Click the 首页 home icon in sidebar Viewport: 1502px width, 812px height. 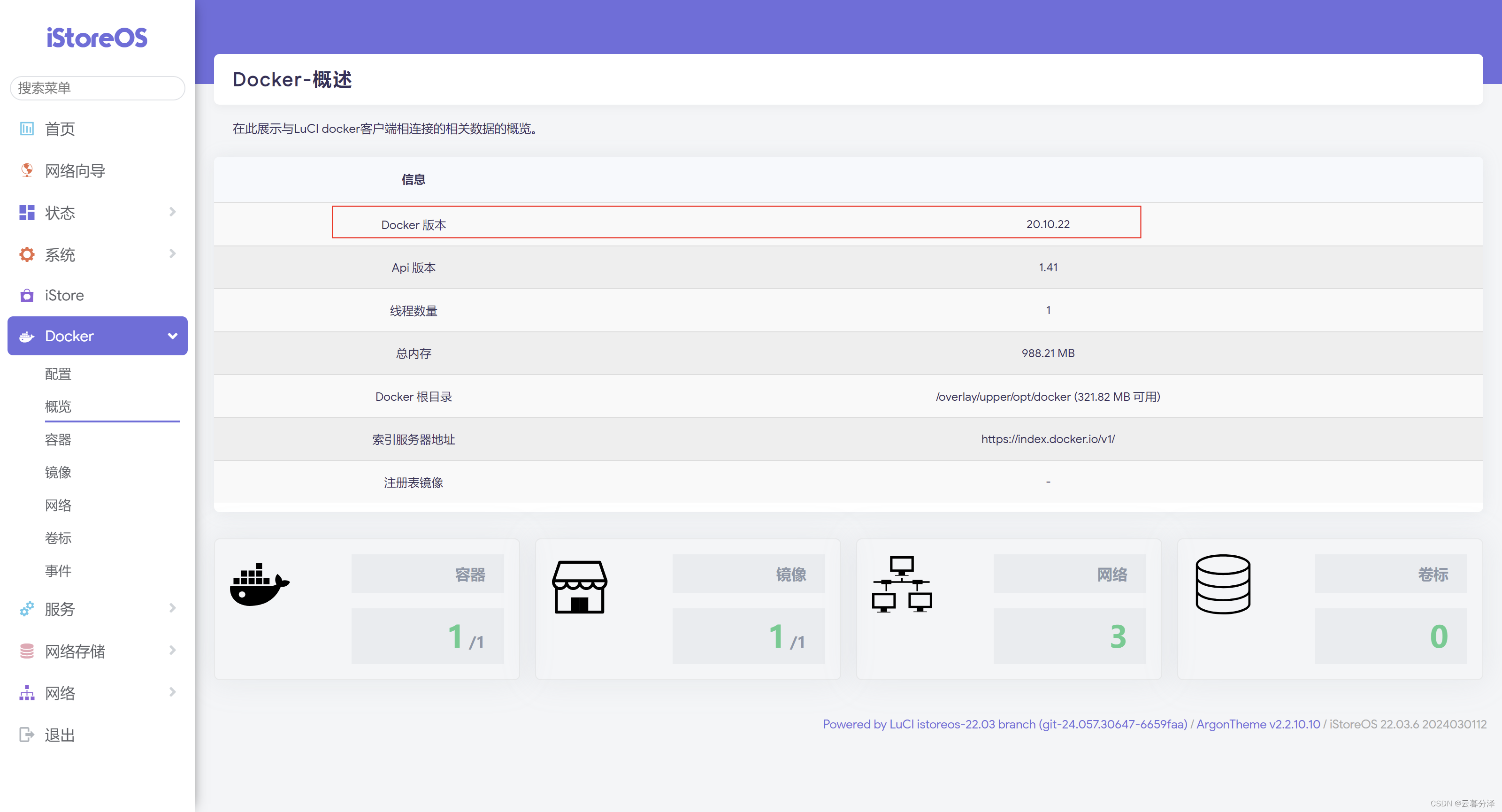tap(27, 128)
